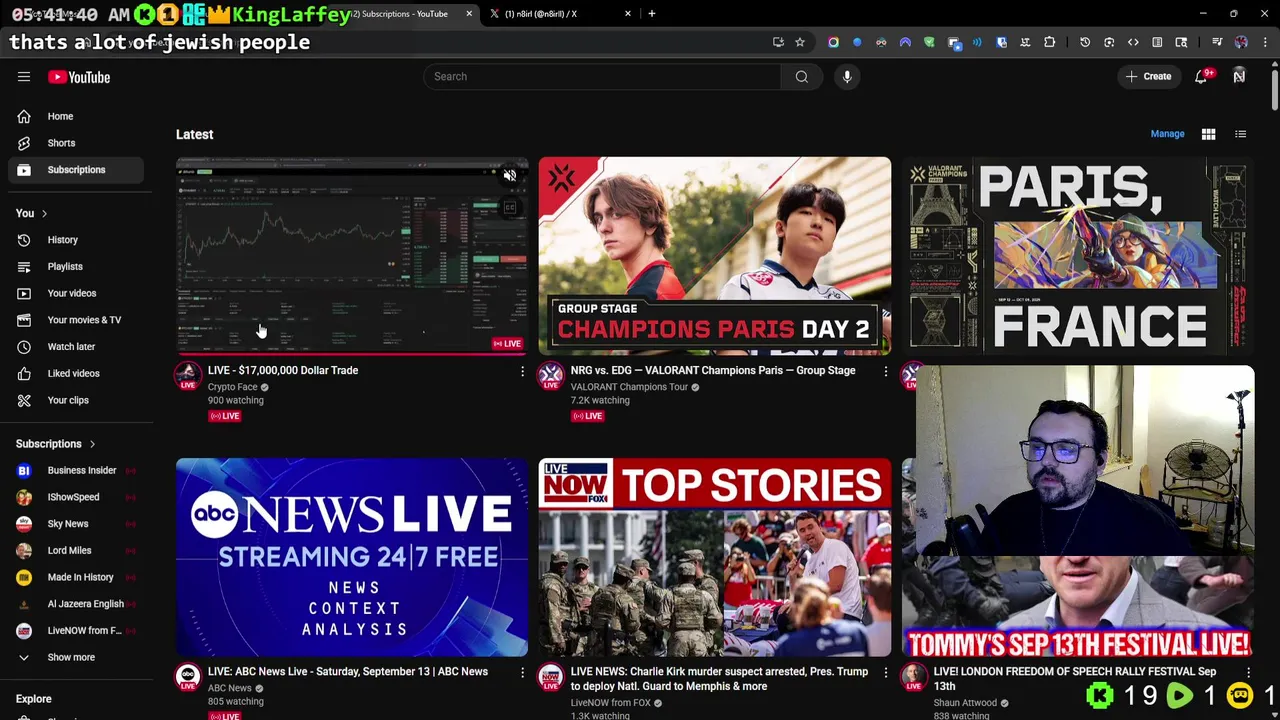Click the 'Crypto Face' channel name

pos(233,387)
